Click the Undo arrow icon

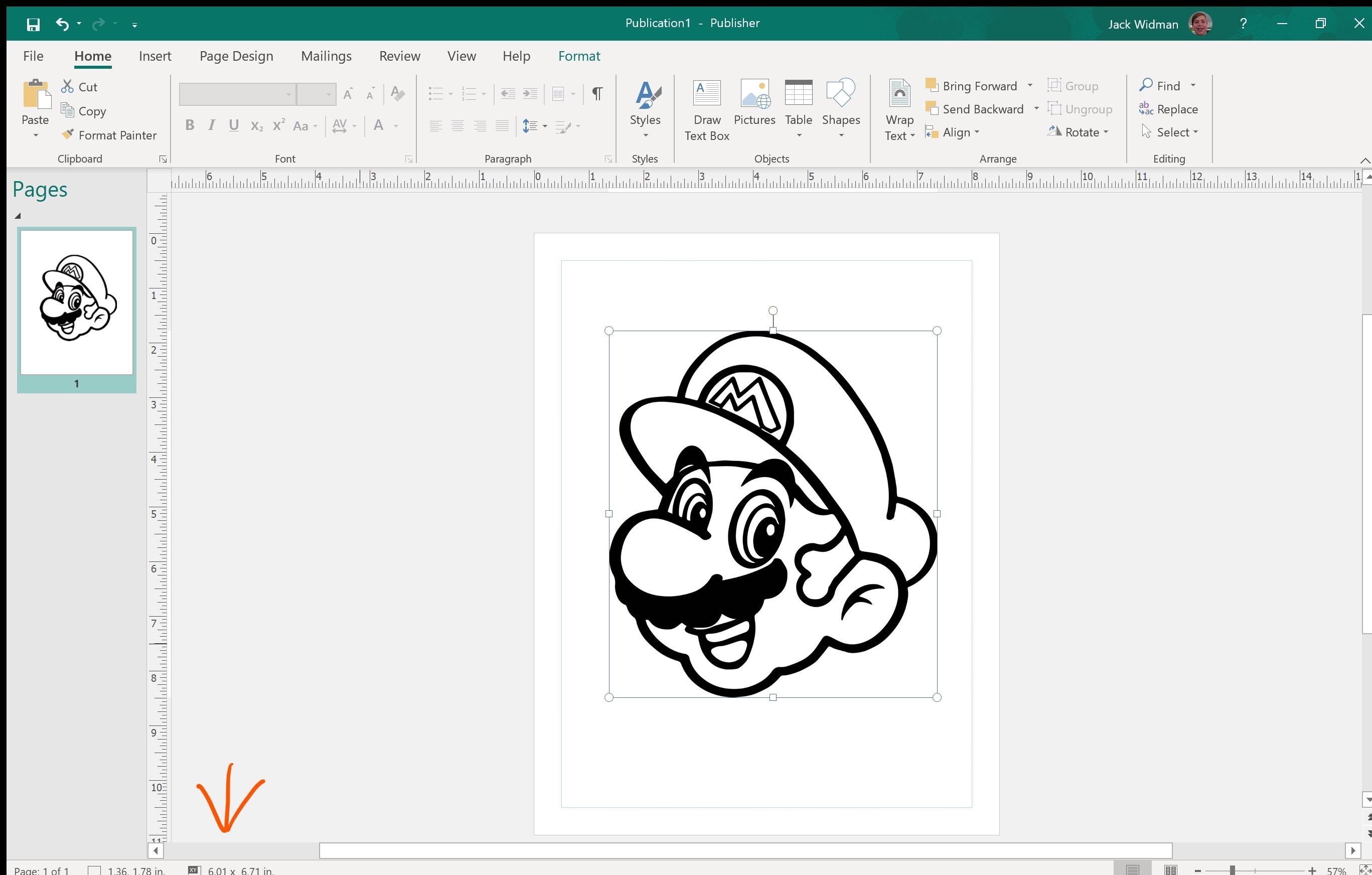point(62,24)
